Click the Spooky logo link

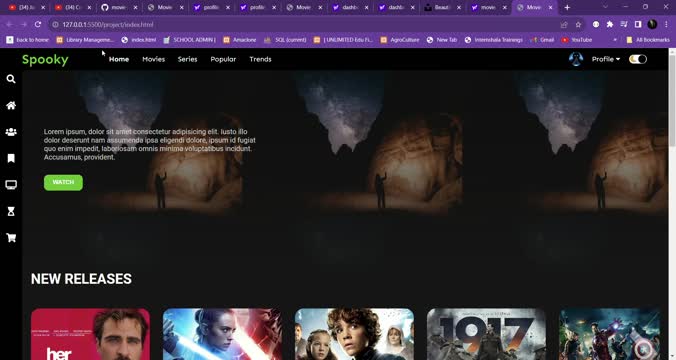45,59
